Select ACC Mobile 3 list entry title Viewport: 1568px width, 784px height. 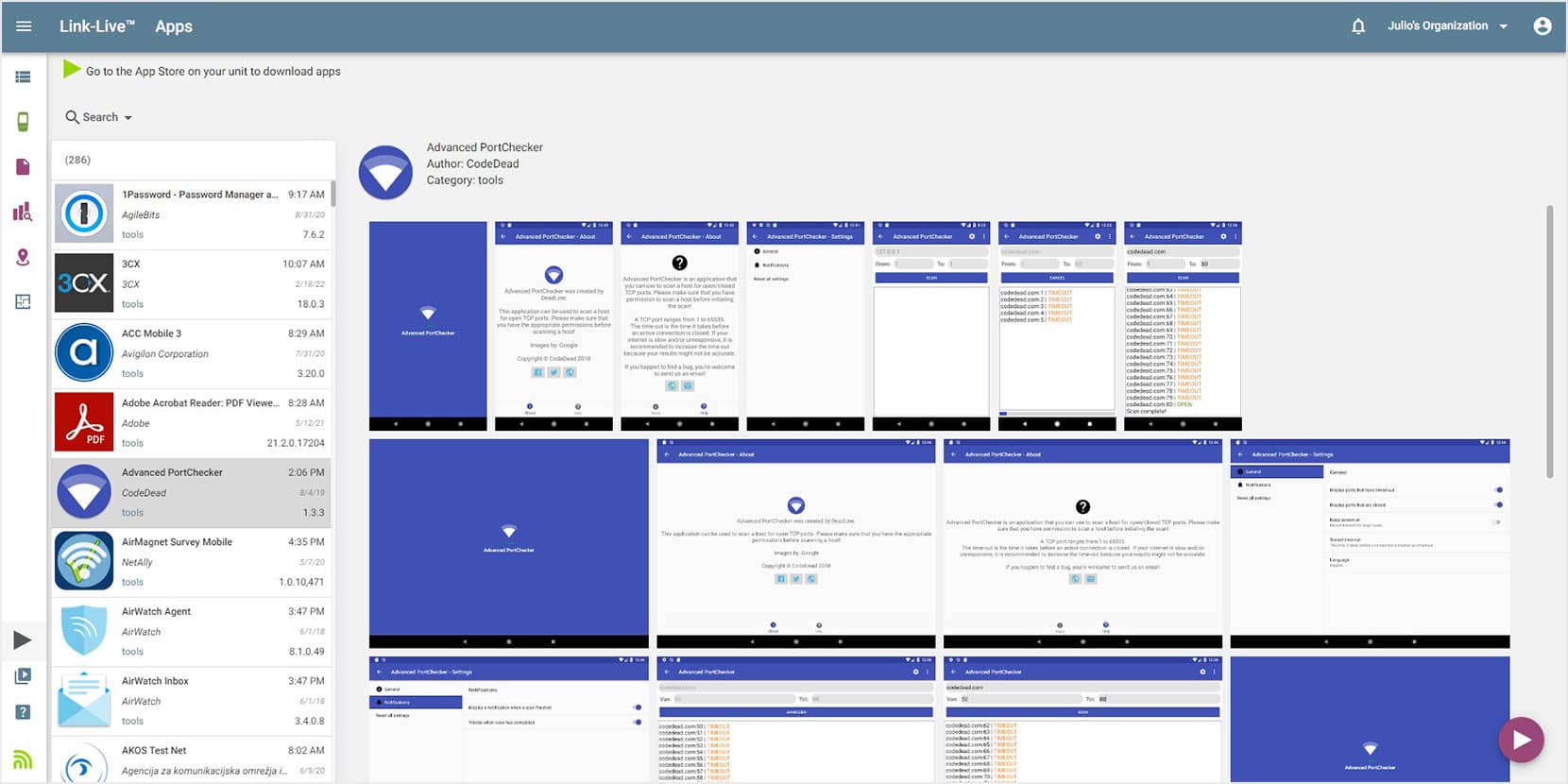tap(151, 333)
